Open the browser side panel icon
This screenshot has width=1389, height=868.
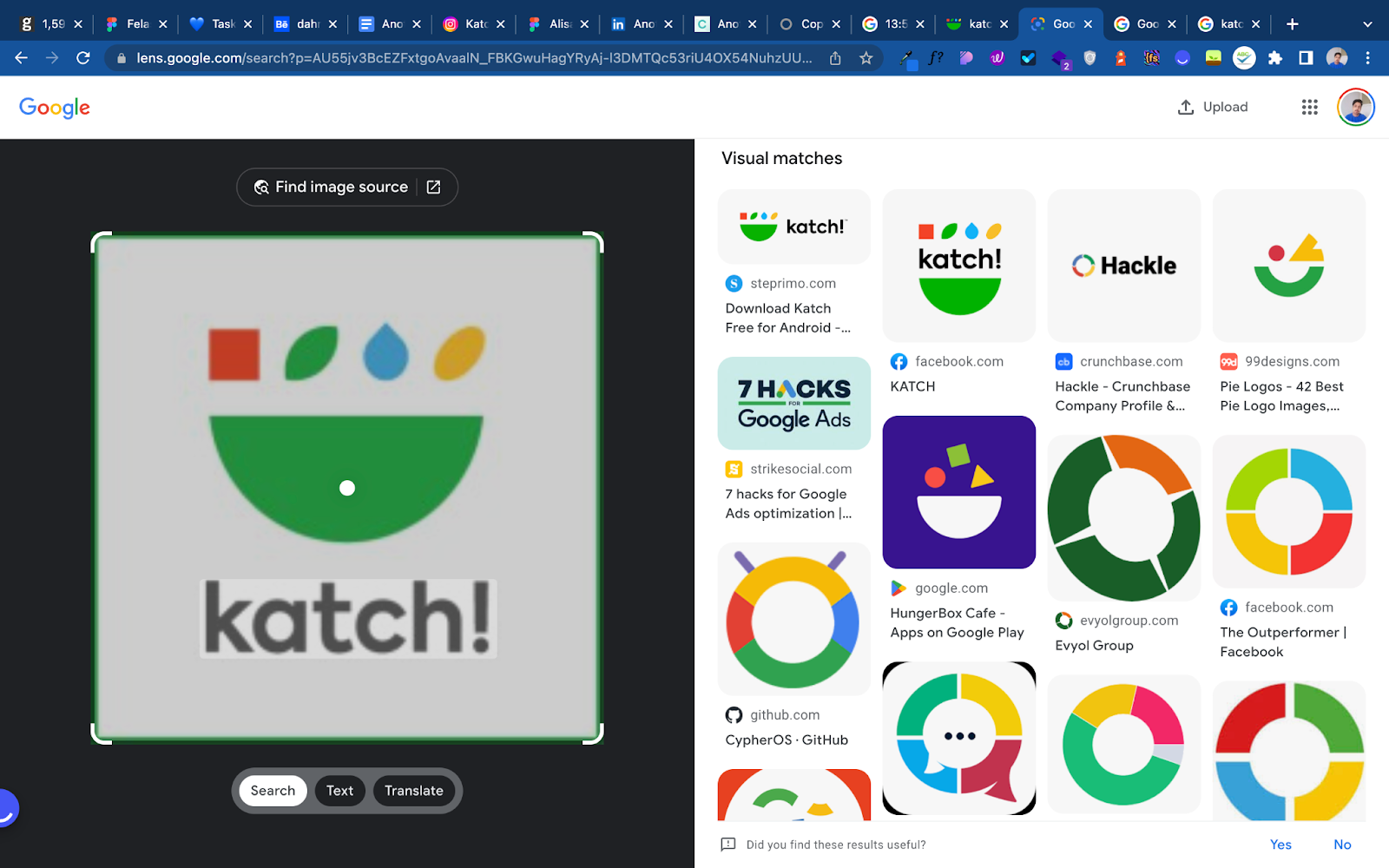click(x=1306, y=58)
